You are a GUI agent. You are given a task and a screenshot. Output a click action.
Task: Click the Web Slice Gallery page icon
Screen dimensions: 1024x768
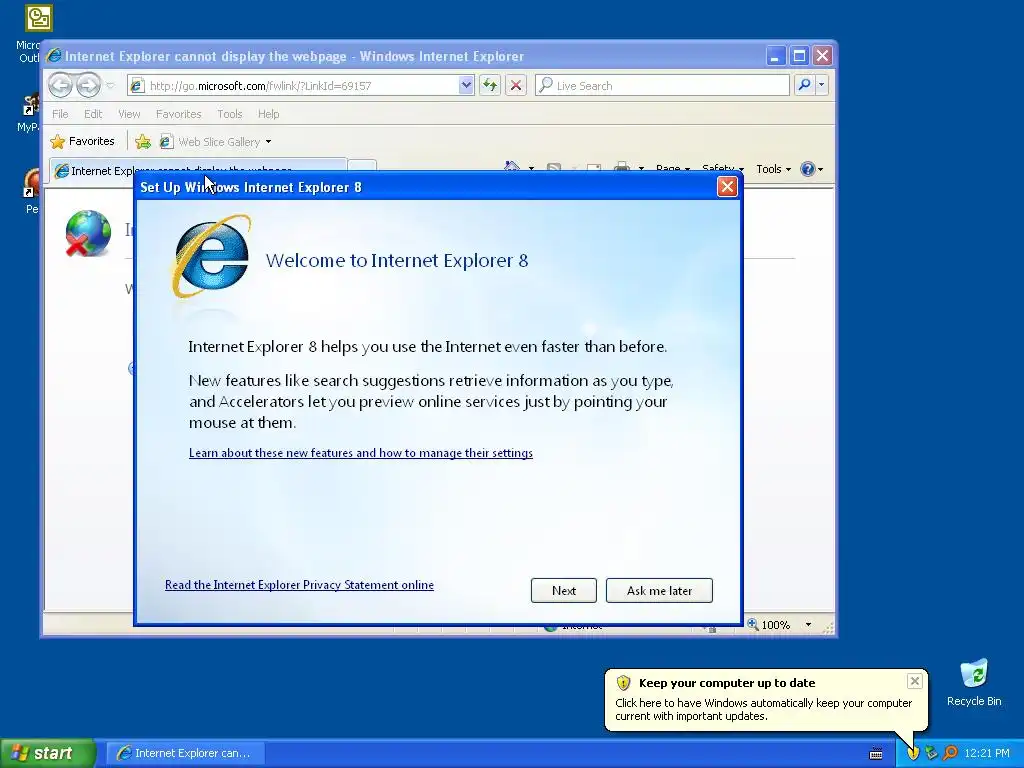[x=166, y=141]
